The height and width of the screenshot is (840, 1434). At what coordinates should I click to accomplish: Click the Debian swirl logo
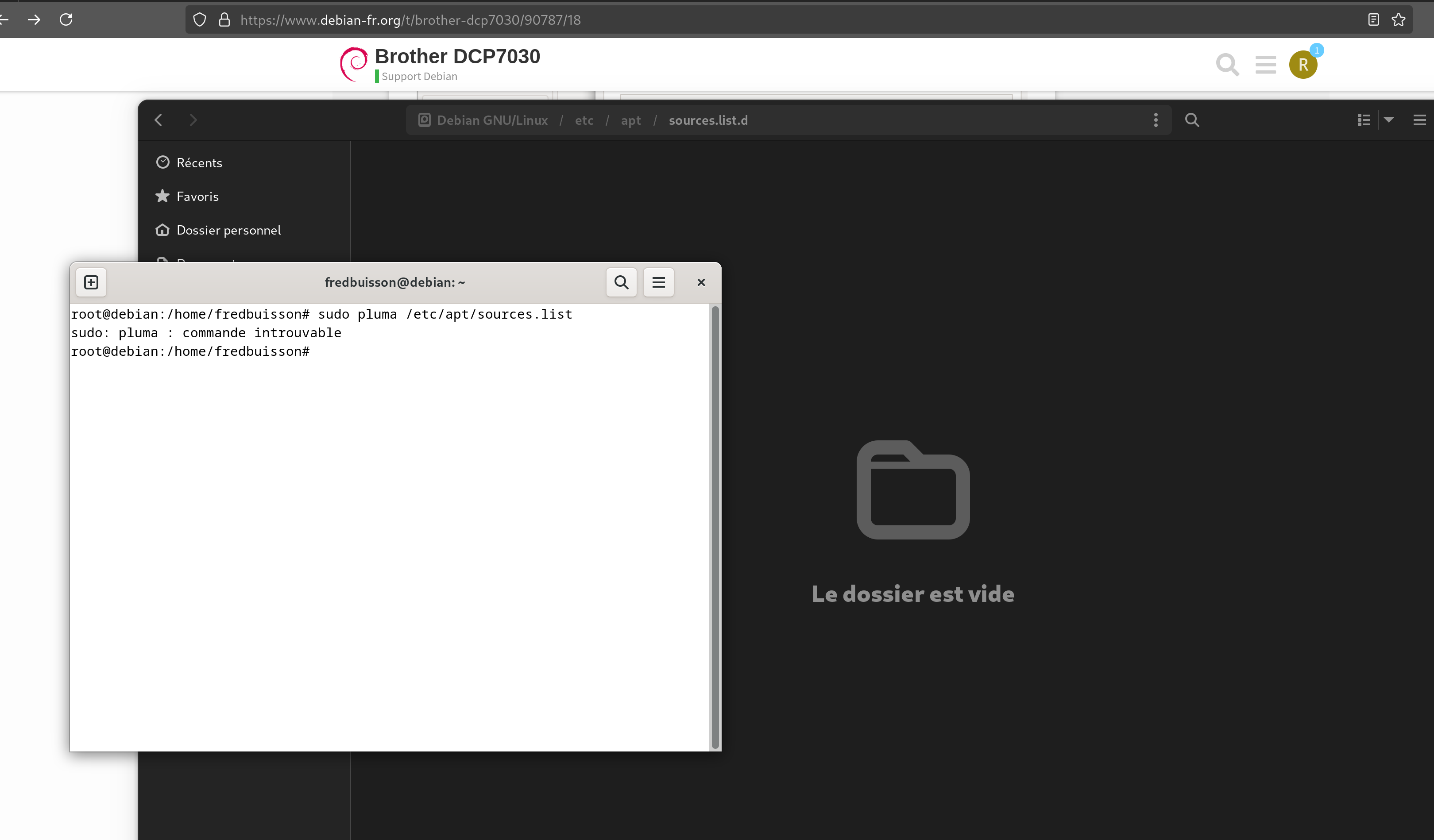[x=353, y=64]
